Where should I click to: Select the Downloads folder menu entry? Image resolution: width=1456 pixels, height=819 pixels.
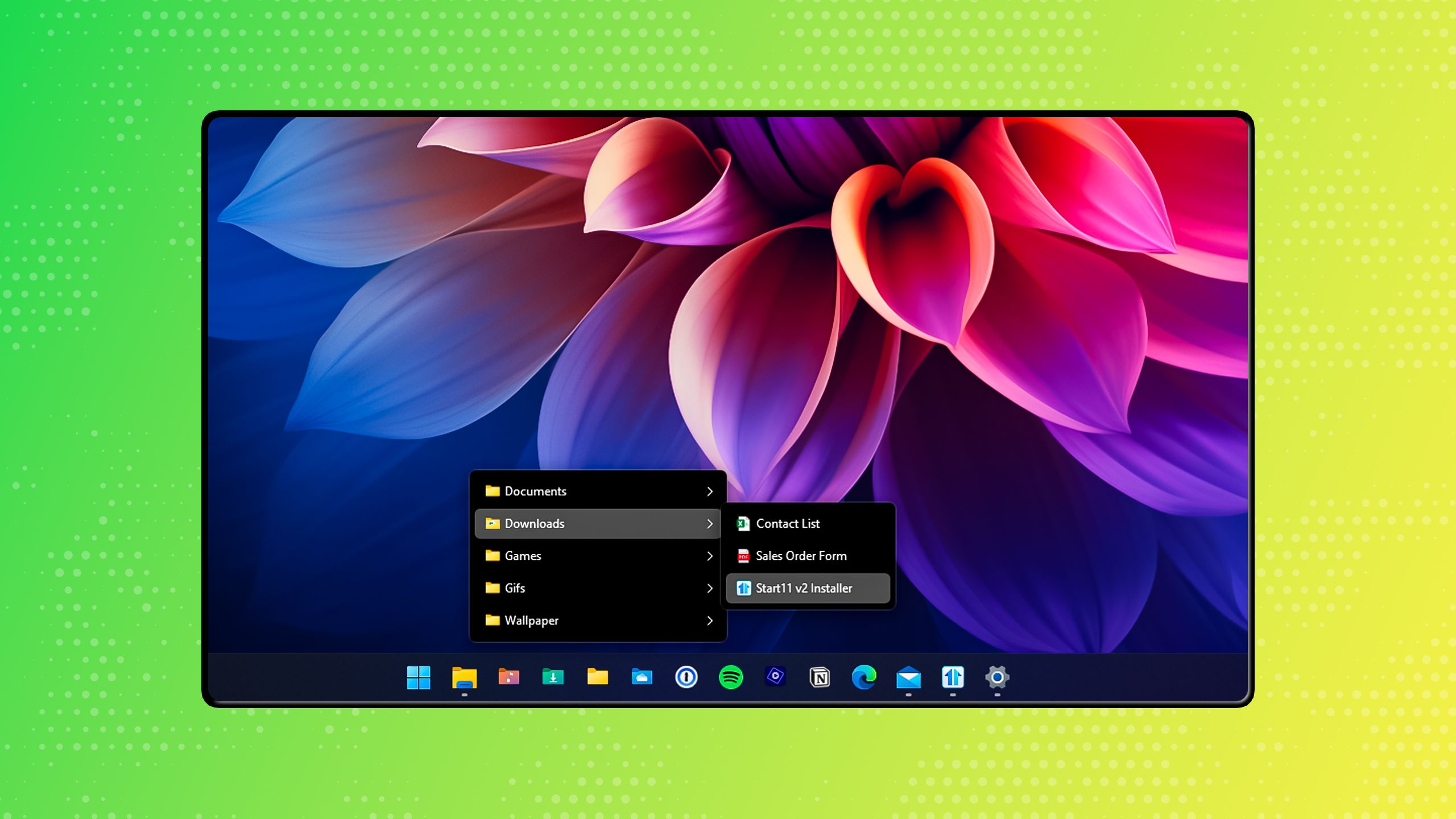click(535, 524)
